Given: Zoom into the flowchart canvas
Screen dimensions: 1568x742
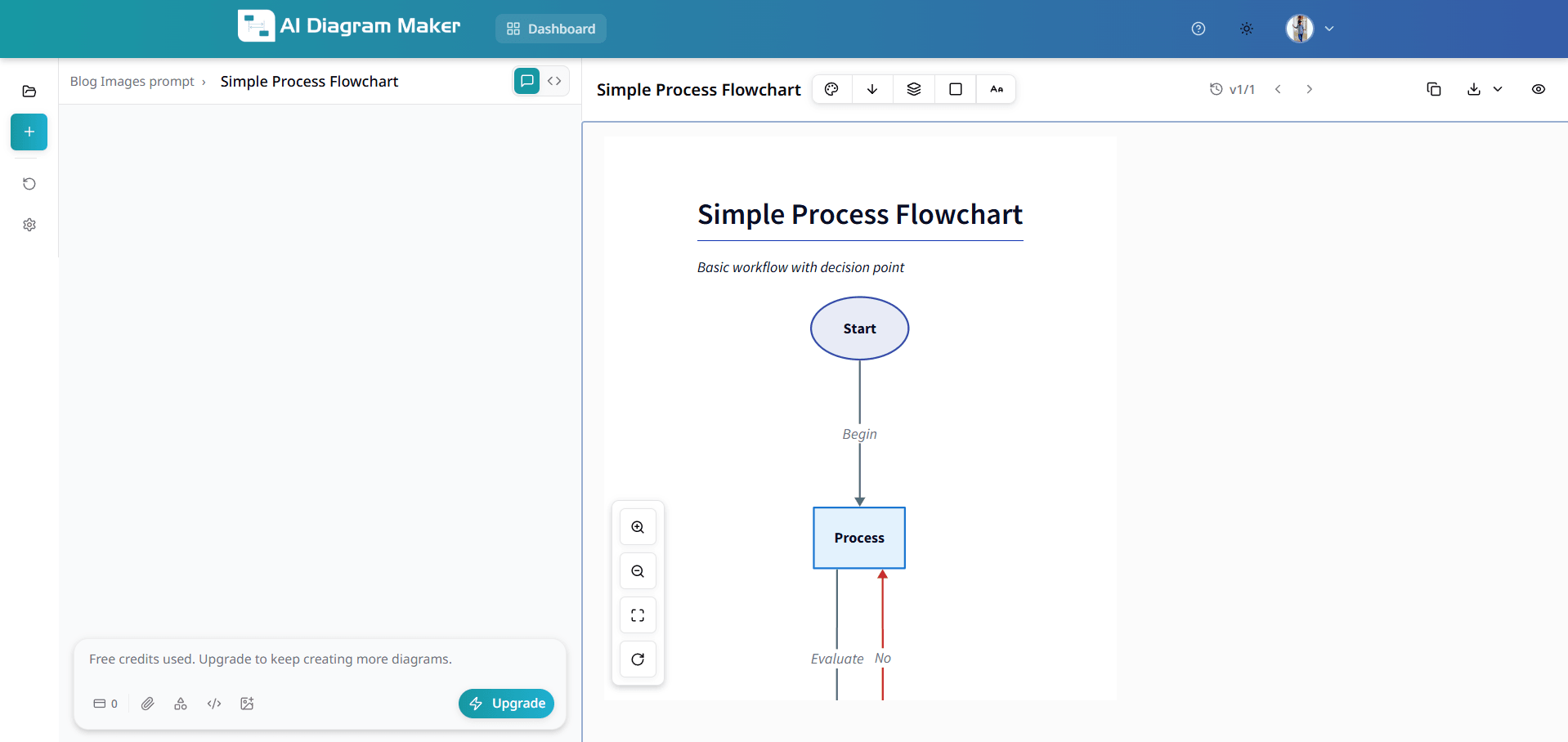Looking at the screenshot, I should [638, 527].
